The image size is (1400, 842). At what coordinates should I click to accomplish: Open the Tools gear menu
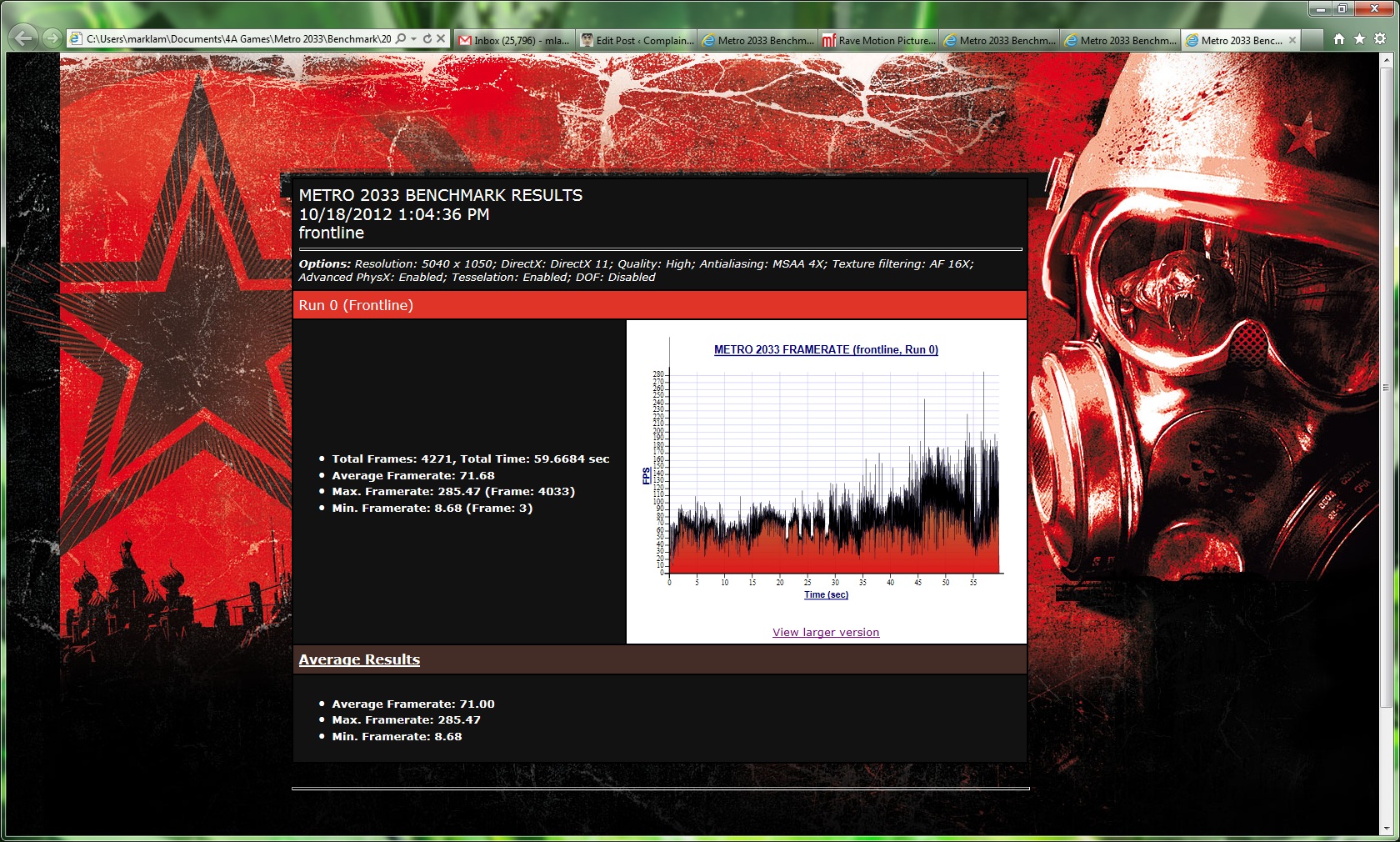pos(1380,39)
